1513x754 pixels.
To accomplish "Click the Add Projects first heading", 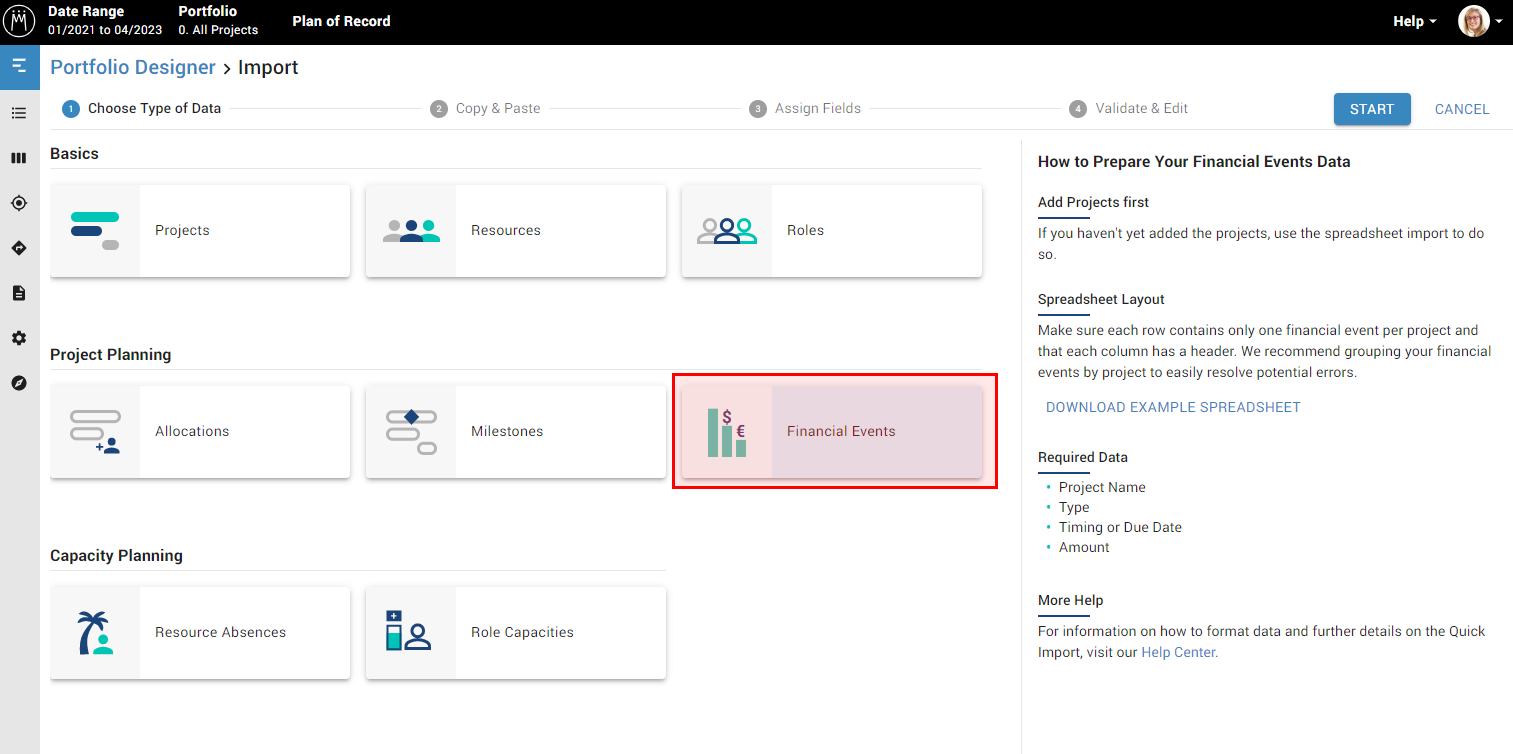I will click(x=1093, y=202).
